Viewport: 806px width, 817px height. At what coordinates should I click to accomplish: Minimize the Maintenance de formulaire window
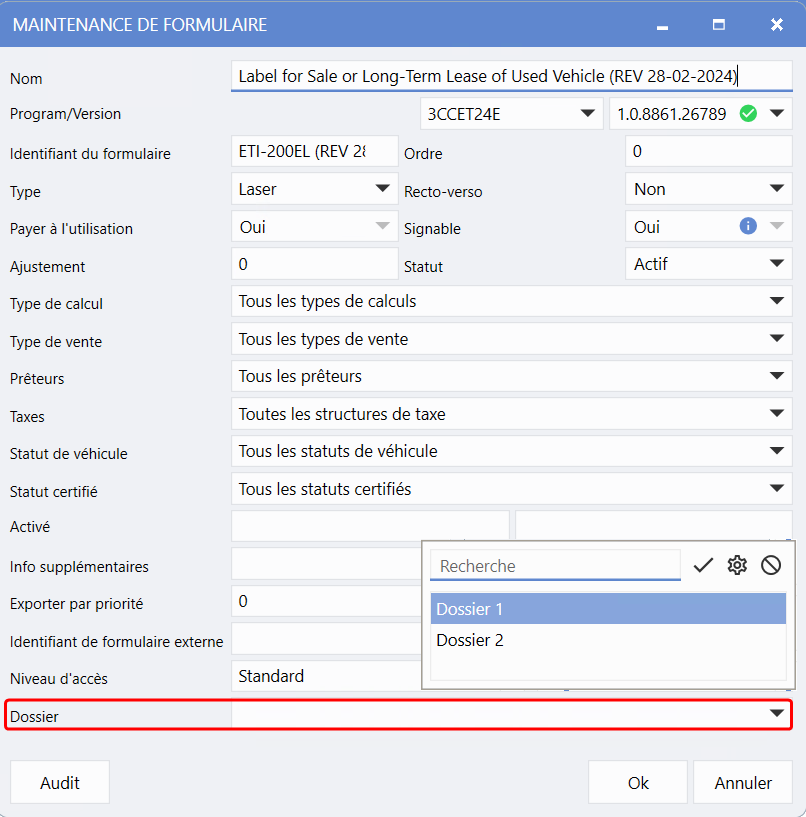tap(662, 25)
